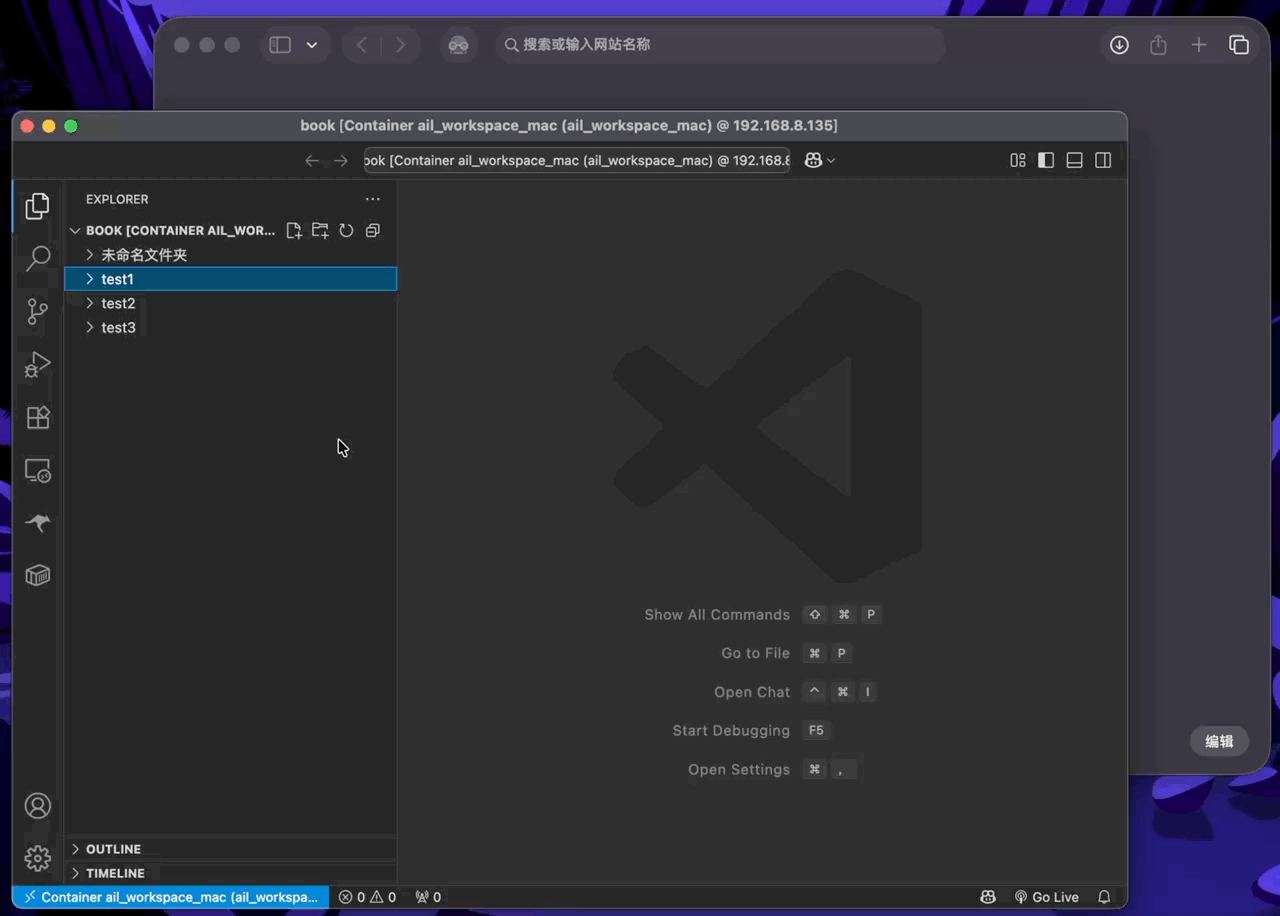Open the Remote Explorer view

coord(38,470)
